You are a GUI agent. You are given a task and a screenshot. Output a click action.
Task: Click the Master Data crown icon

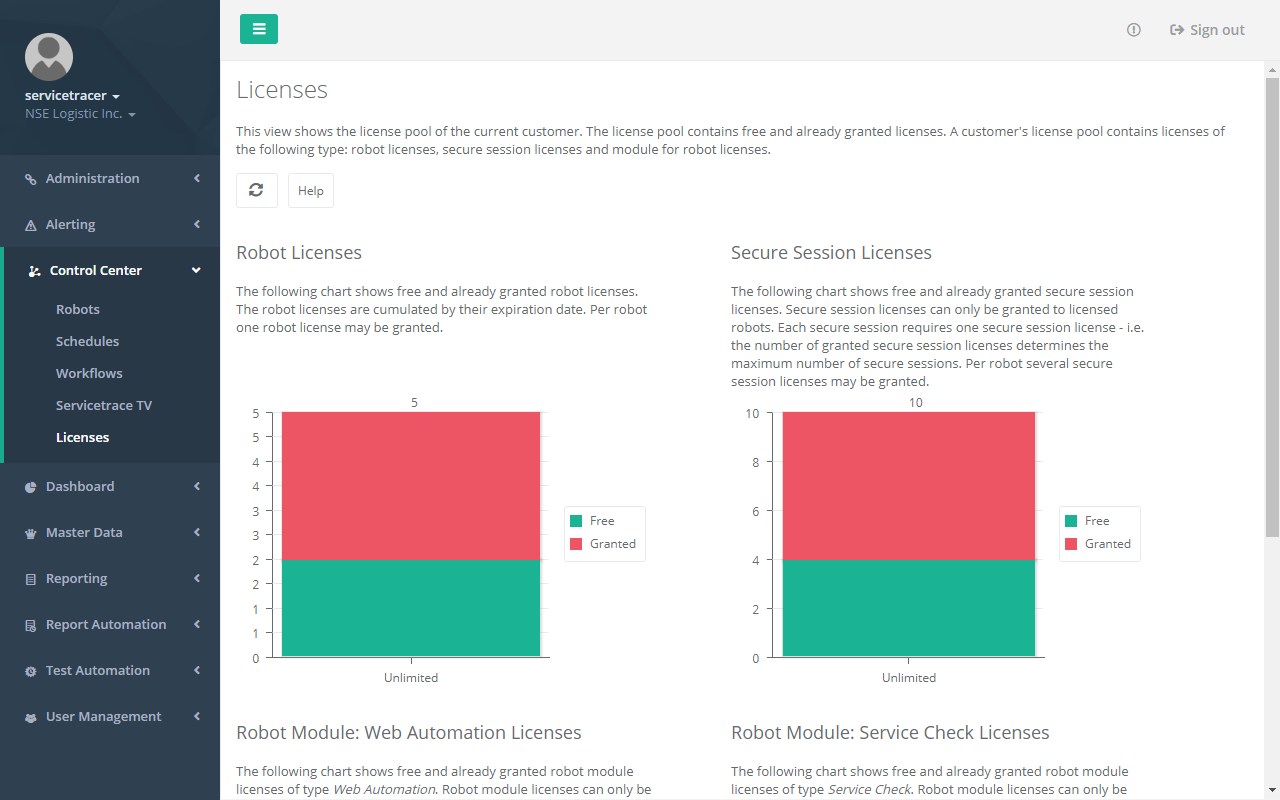tap(31, 533)
